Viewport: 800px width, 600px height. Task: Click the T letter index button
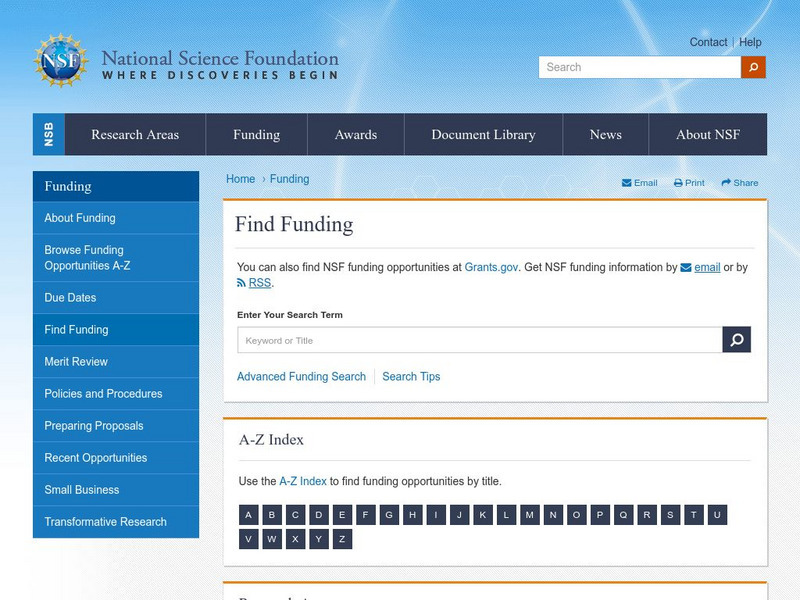point(694,515)
